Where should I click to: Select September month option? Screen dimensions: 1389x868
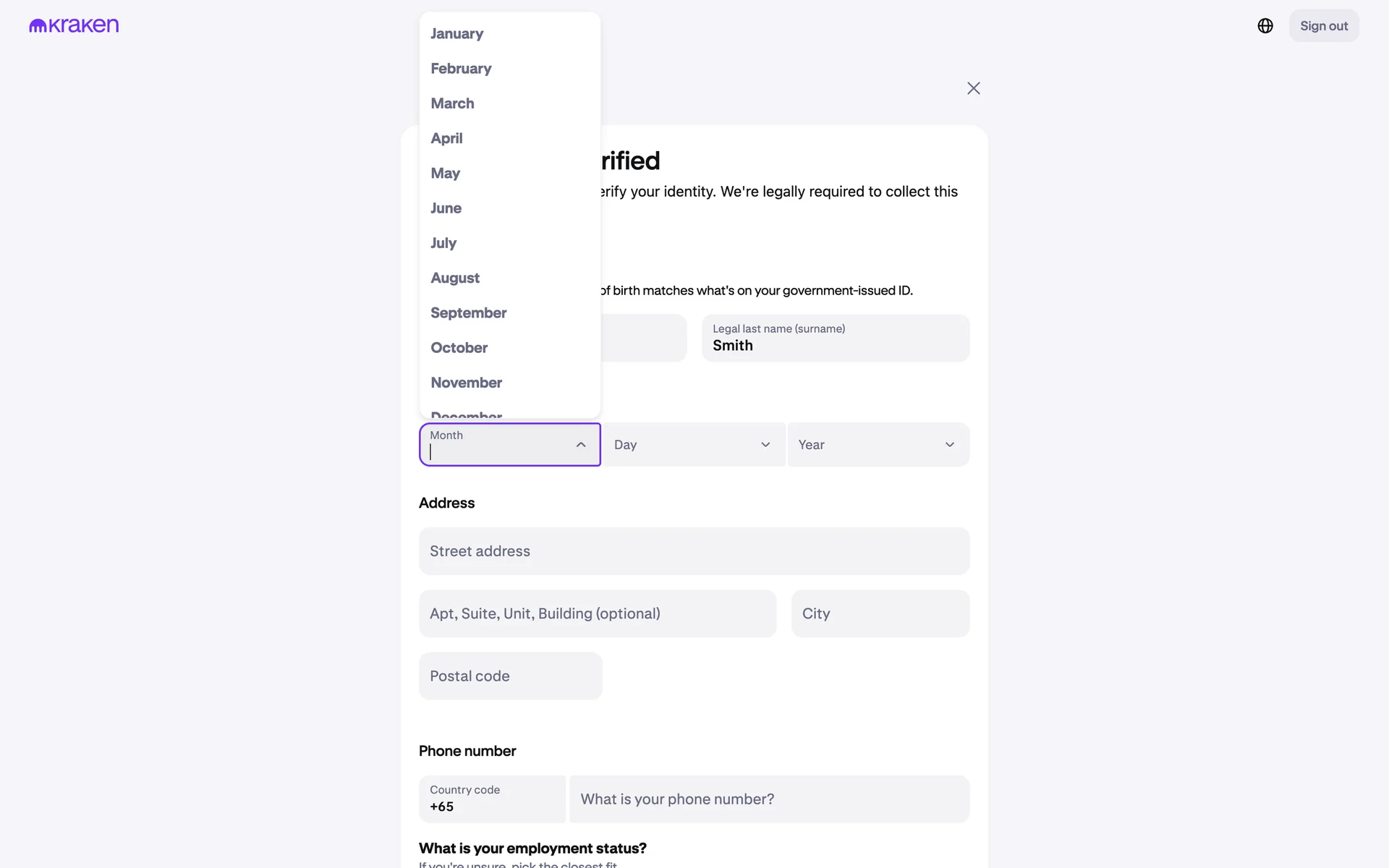469,313
